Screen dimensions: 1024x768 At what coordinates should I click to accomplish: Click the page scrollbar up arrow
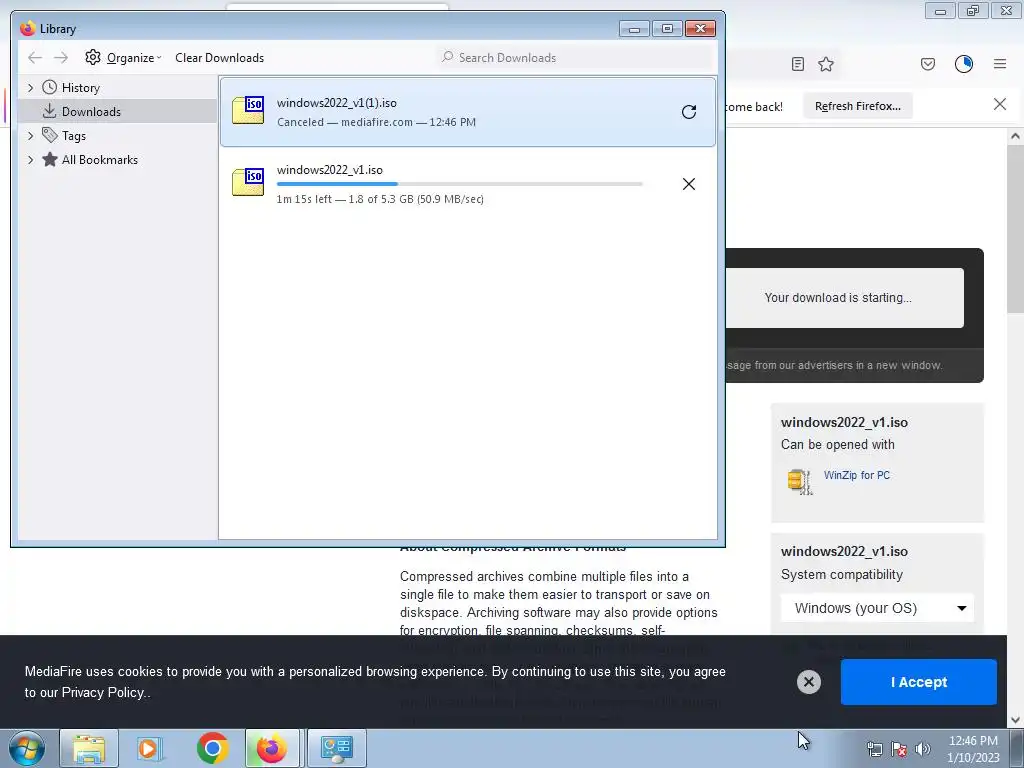[1015, 136]
